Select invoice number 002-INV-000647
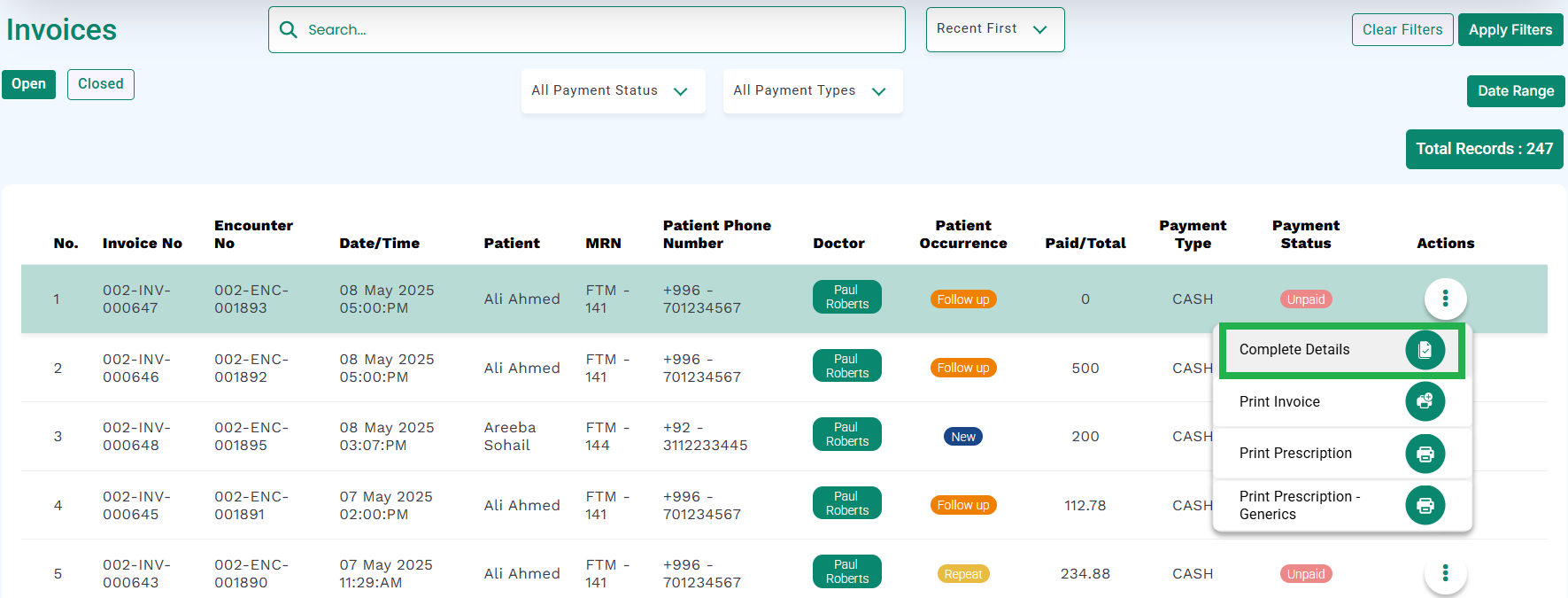The height and width of the screenshot is (598, 1568). click(x=136, y=299)
